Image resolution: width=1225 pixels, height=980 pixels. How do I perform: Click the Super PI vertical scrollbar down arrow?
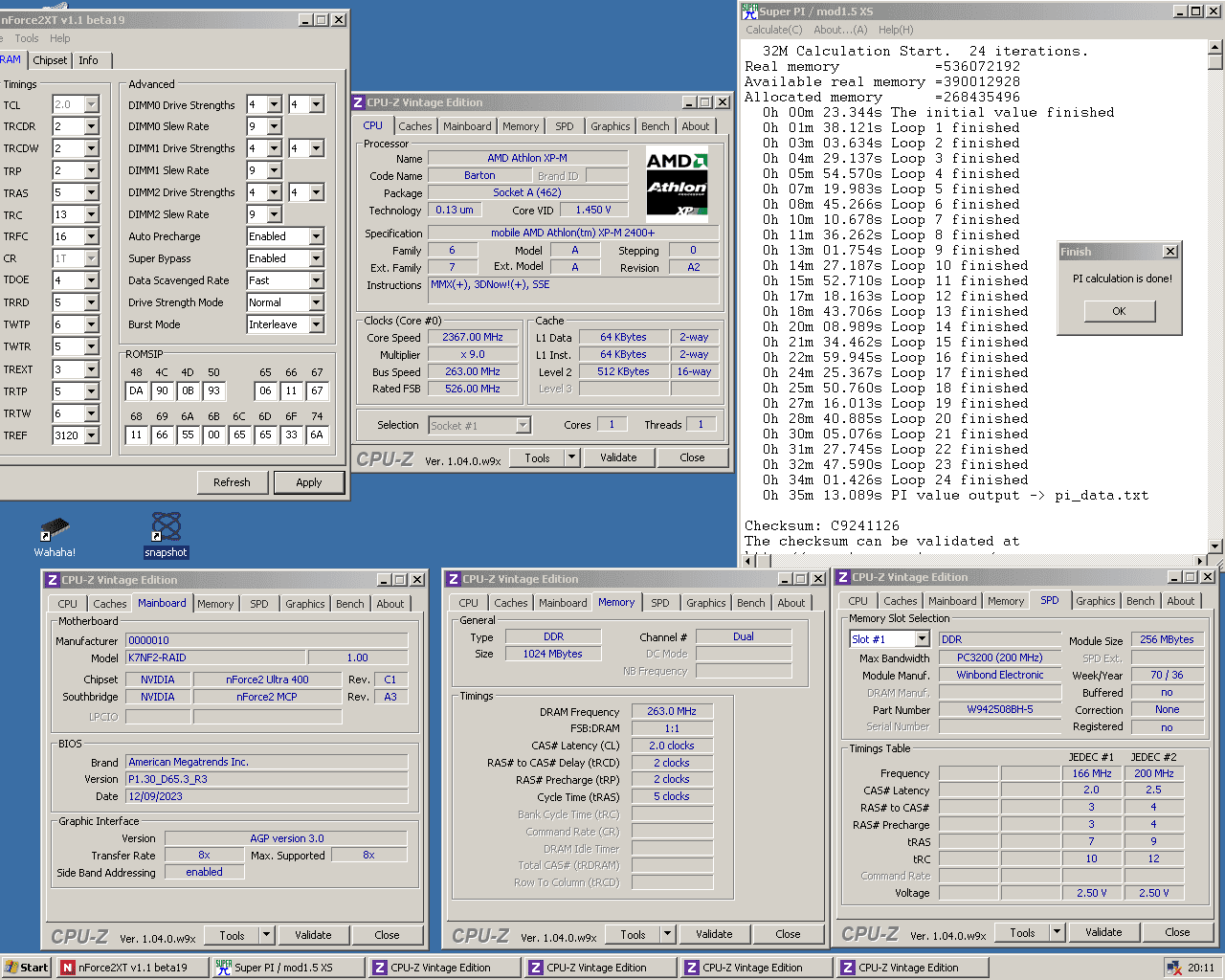pos(1215,546)
